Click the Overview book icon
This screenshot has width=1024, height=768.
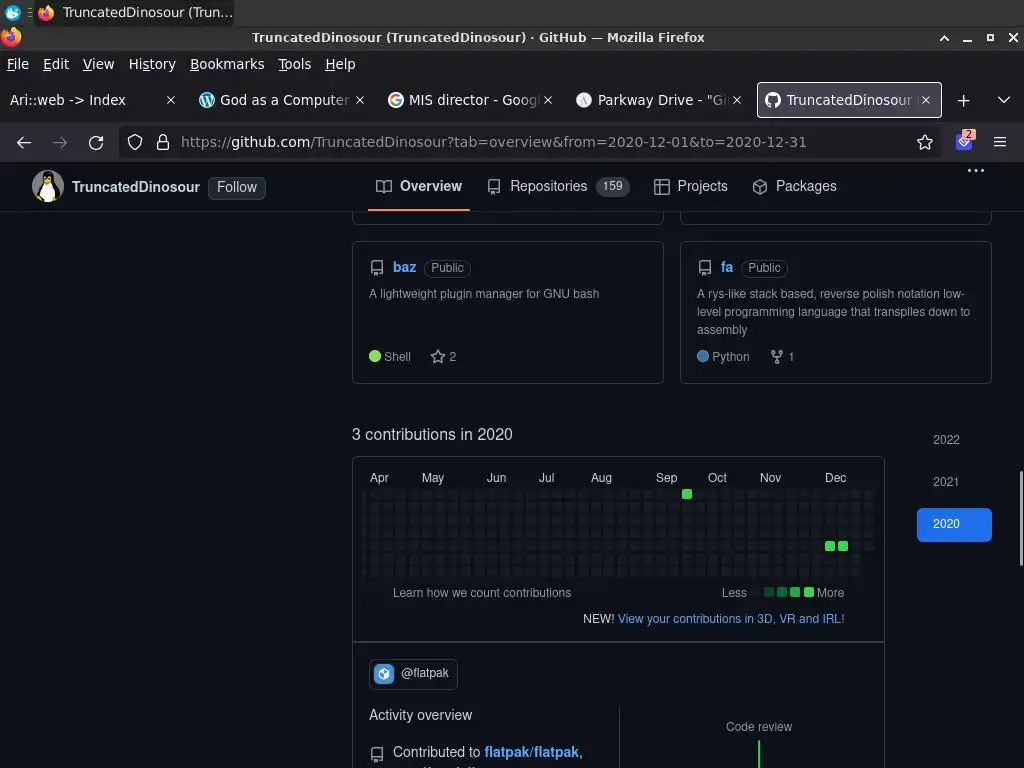(384, 187)
